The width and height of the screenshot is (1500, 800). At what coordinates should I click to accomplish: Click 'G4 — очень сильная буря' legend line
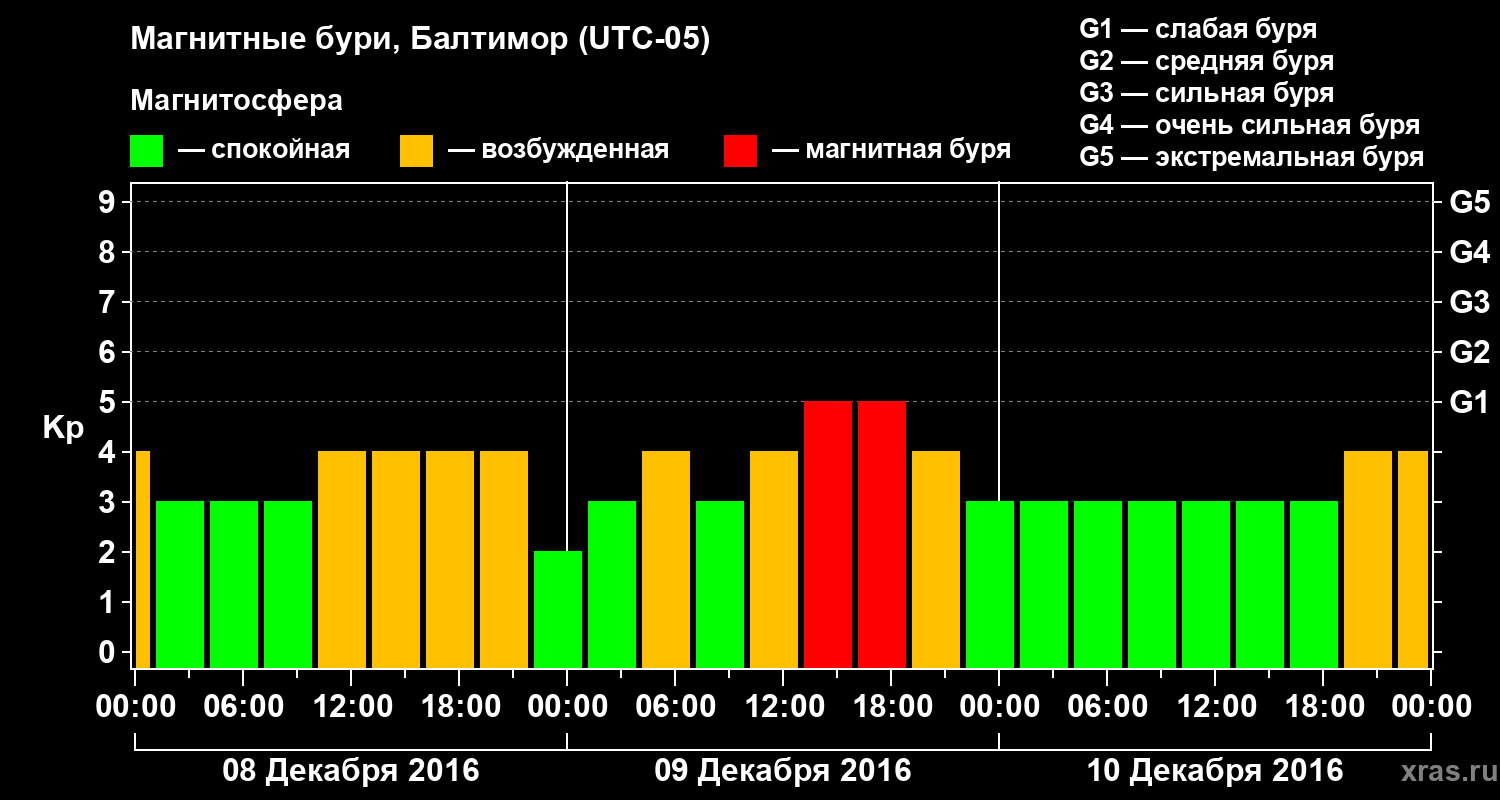(x=1249, y=125)
